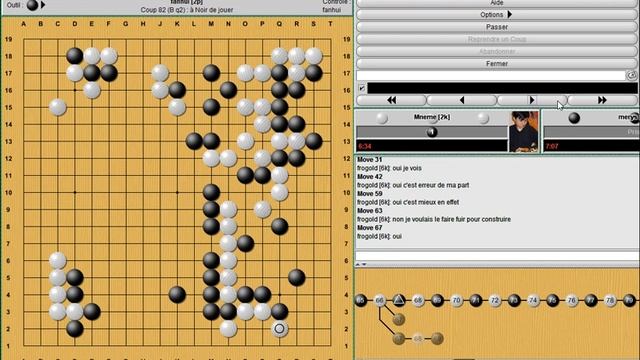Jump to Move 63 in chat log
640x360 pixels.
[x=369, y=211]
